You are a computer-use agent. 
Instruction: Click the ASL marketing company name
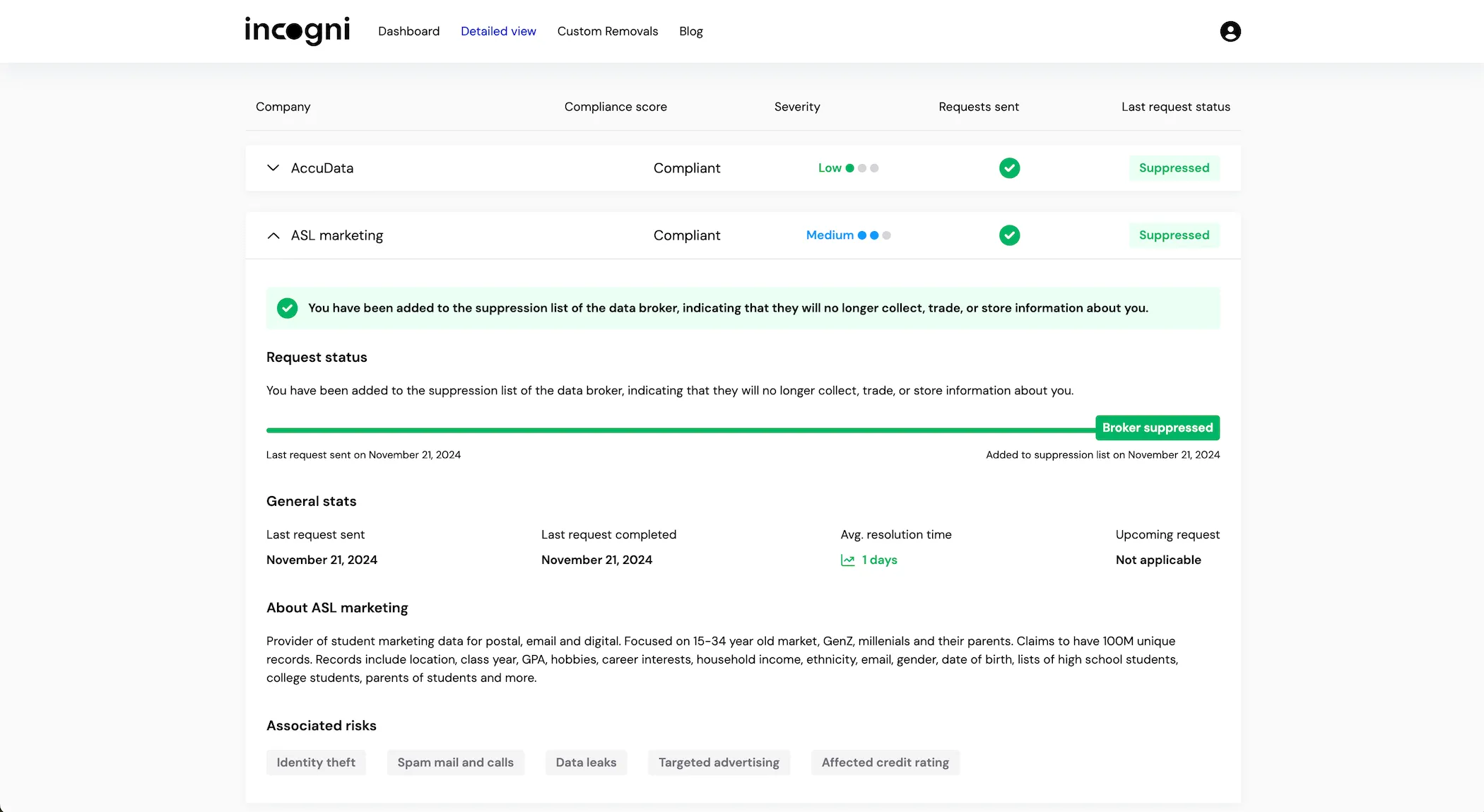click(x=337, y=235)
